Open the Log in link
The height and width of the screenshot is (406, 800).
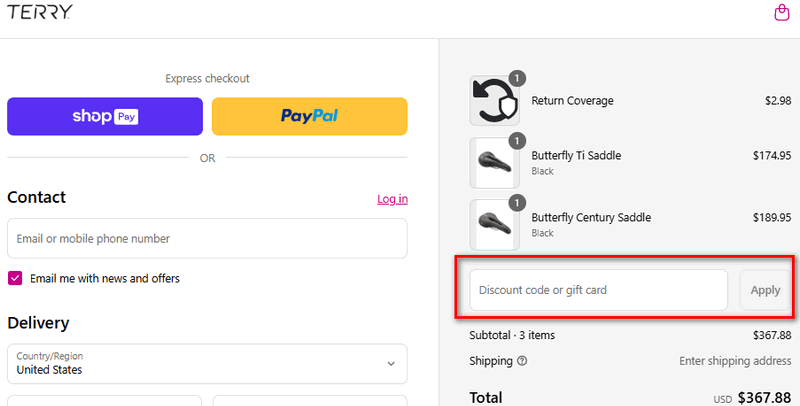coord(392,199)
